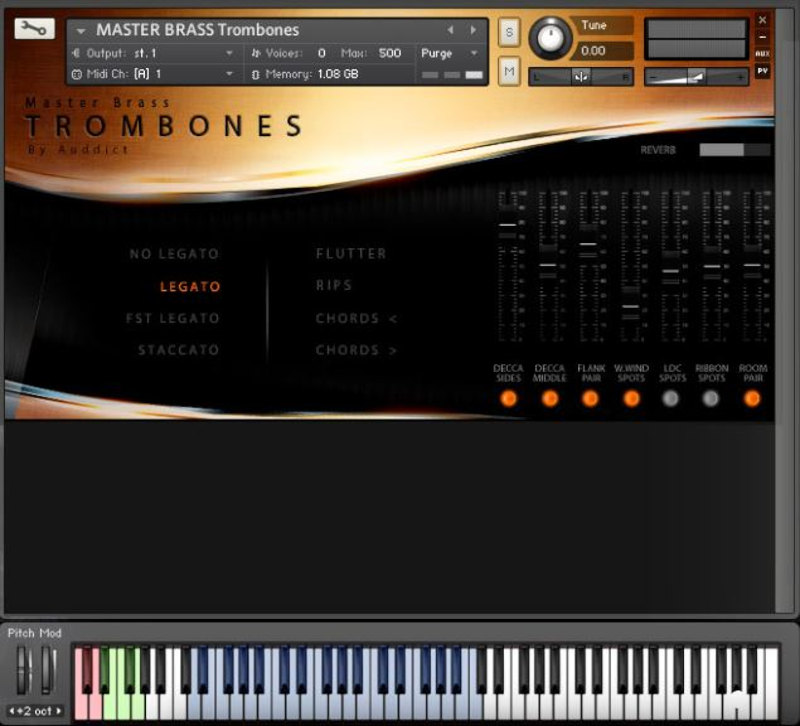Solo the instrument with the S button
The width and height of the screenshot is (800, 726).
[x=509, y=33]
